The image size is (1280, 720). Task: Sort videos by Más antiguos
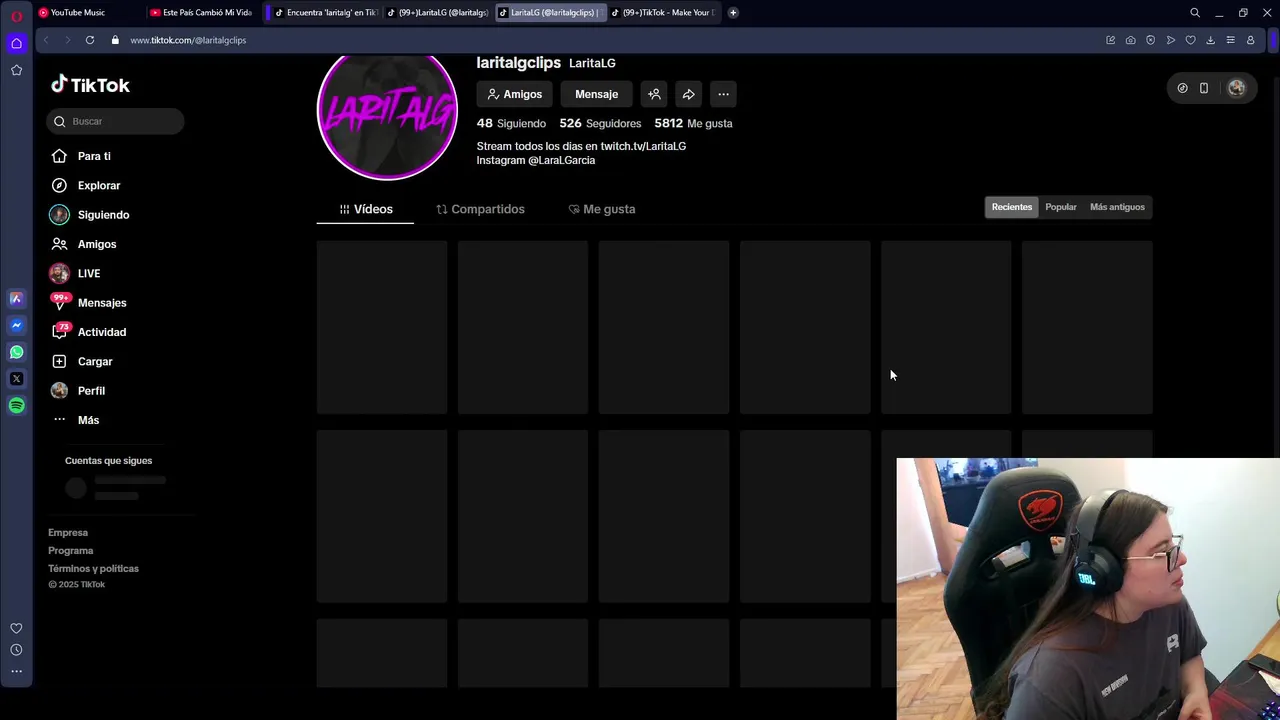[x=1117, y=207]
